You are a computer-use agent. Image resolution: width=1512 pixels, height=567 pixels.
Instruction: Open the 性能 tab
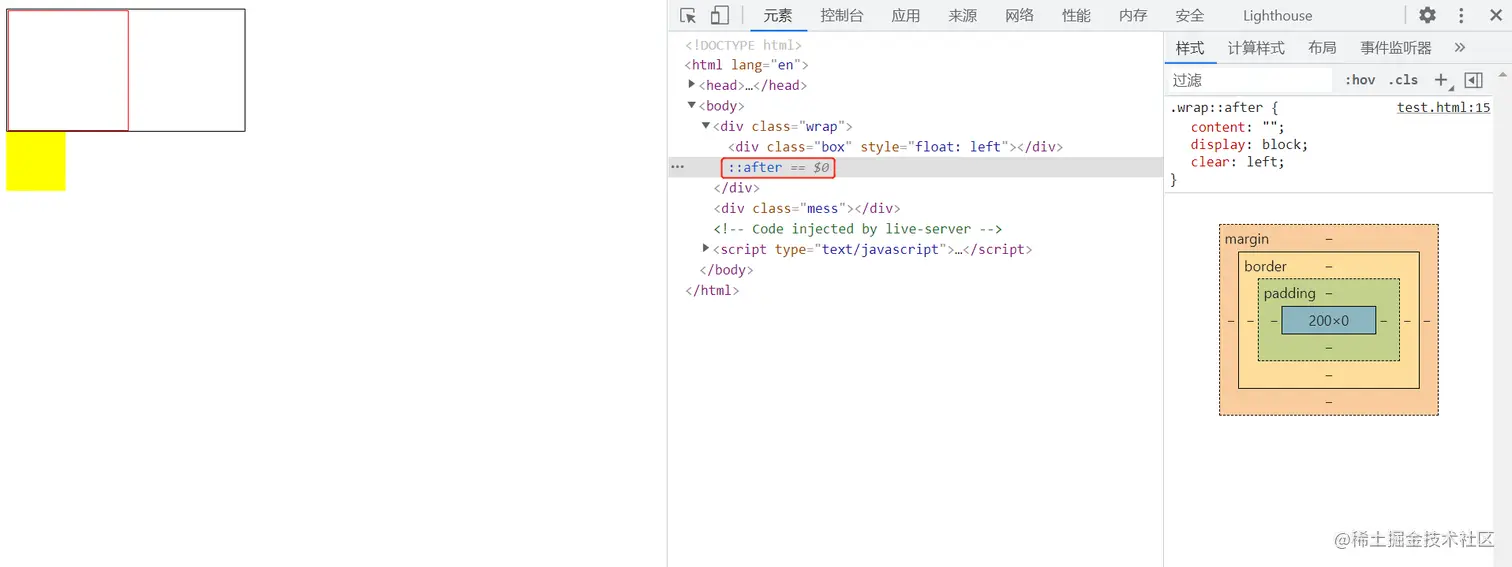1076,15
